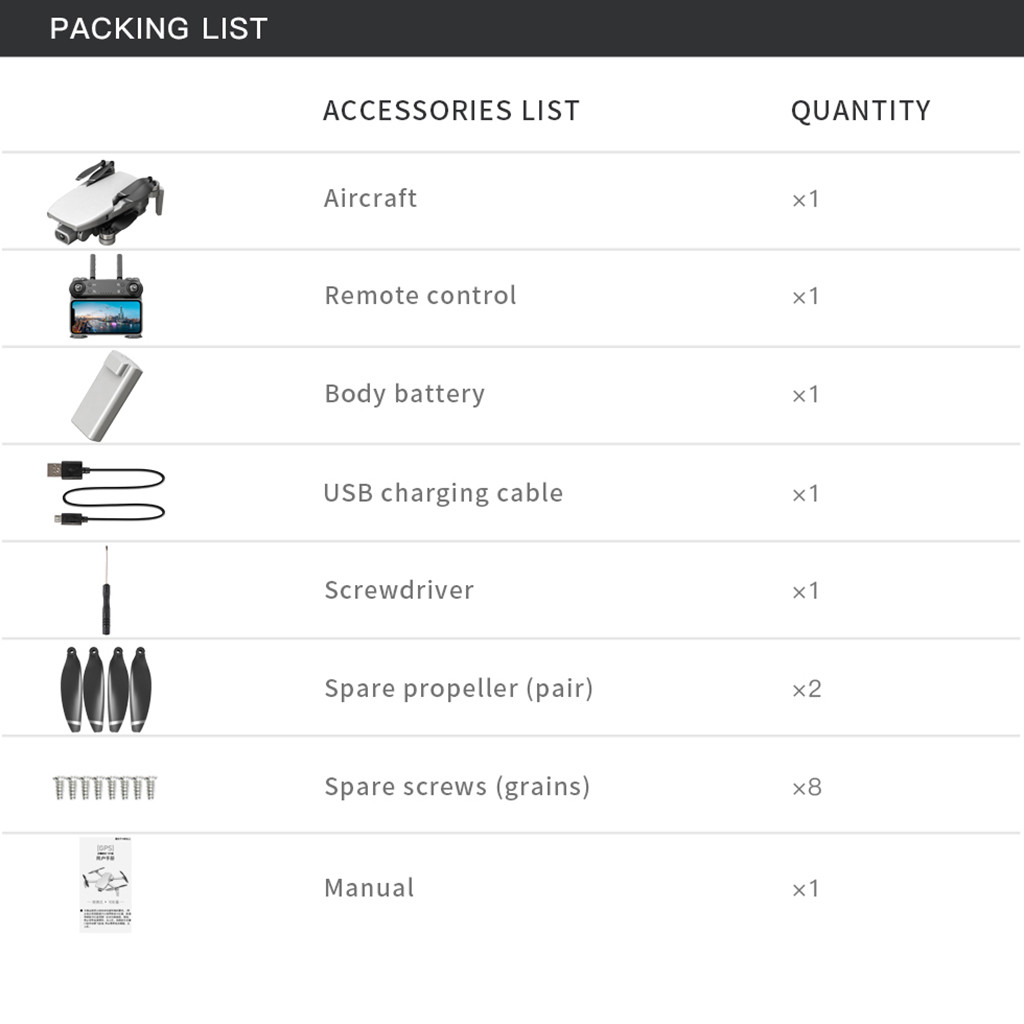Click the aircraft drone image
1024x1024 pixels.
(x=105, y=202)
